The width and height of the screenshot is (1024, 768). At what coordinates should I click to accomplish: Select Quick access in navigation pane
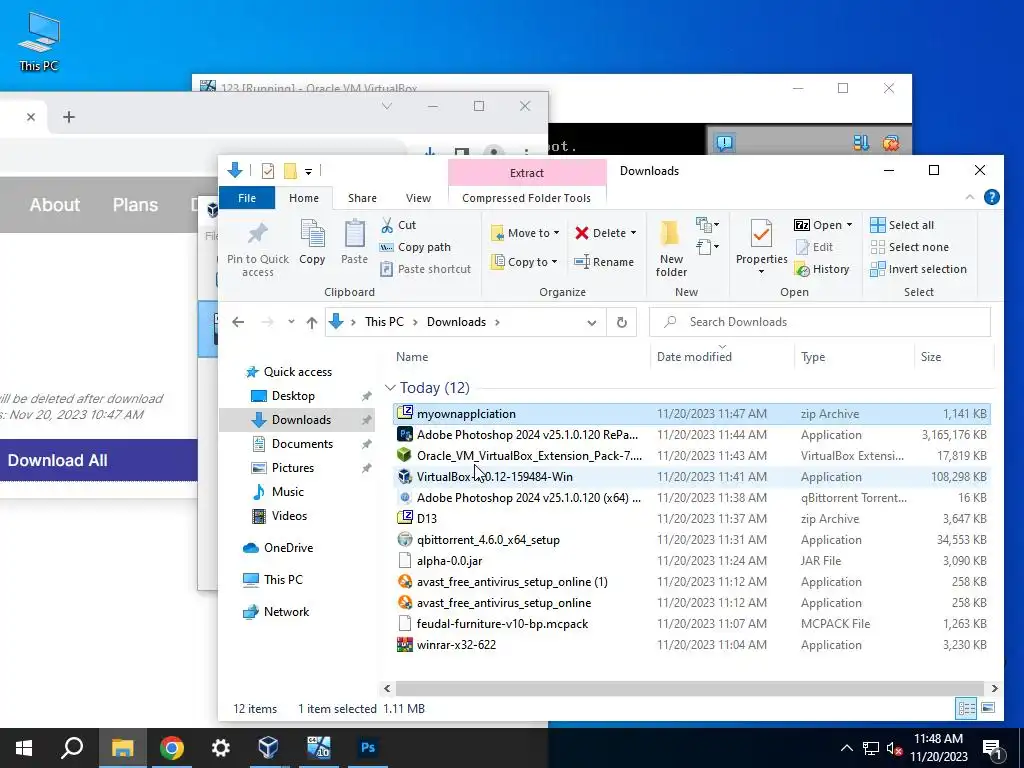pyautogui.click(x=297, y=372)
